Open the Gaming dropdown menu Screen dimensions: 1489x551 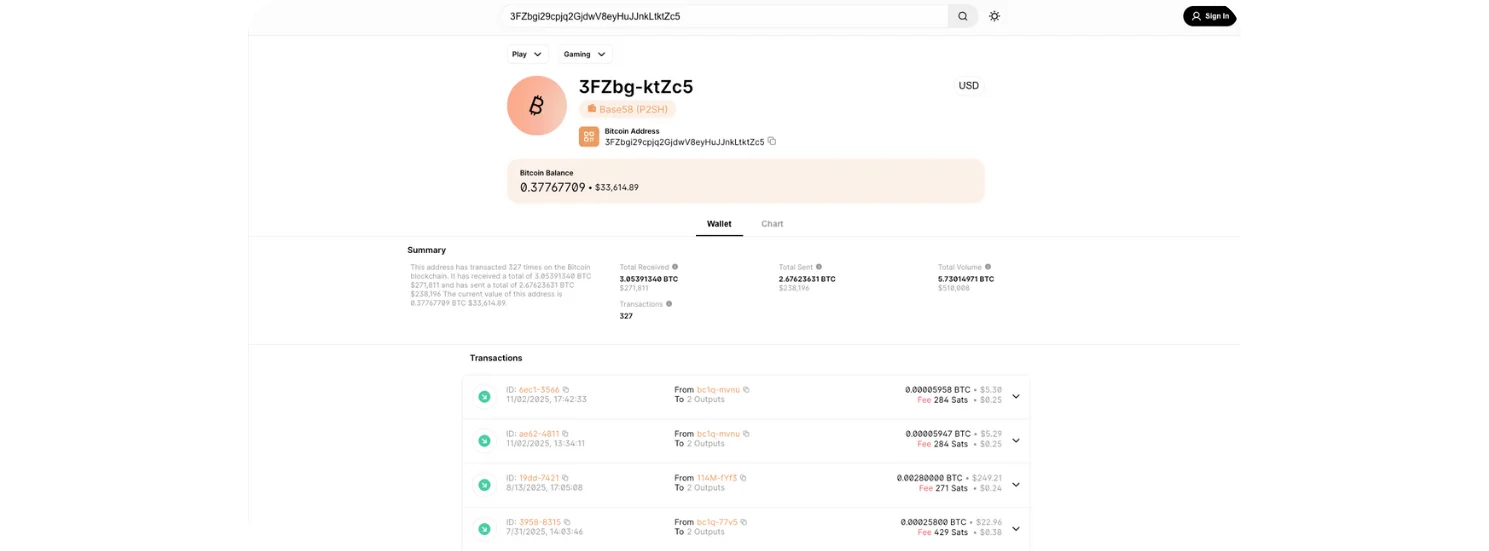point(585,54)
